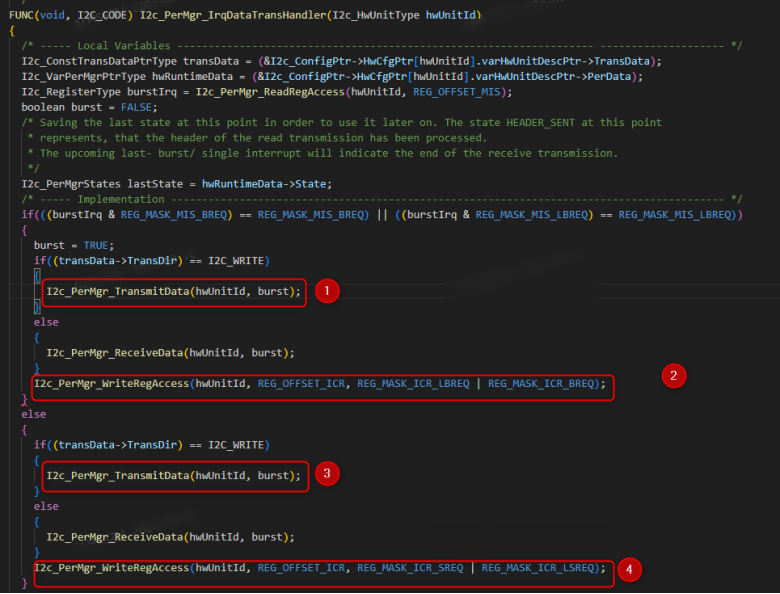Click the lastState variable name
Screen dimensions: 780x594
[155, 184]
